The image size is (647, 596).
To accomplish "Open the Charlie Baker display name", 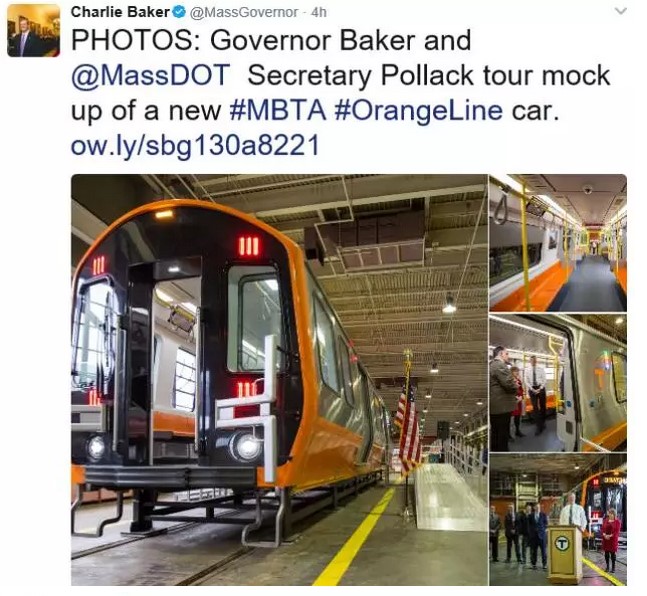I will (120, 12).
